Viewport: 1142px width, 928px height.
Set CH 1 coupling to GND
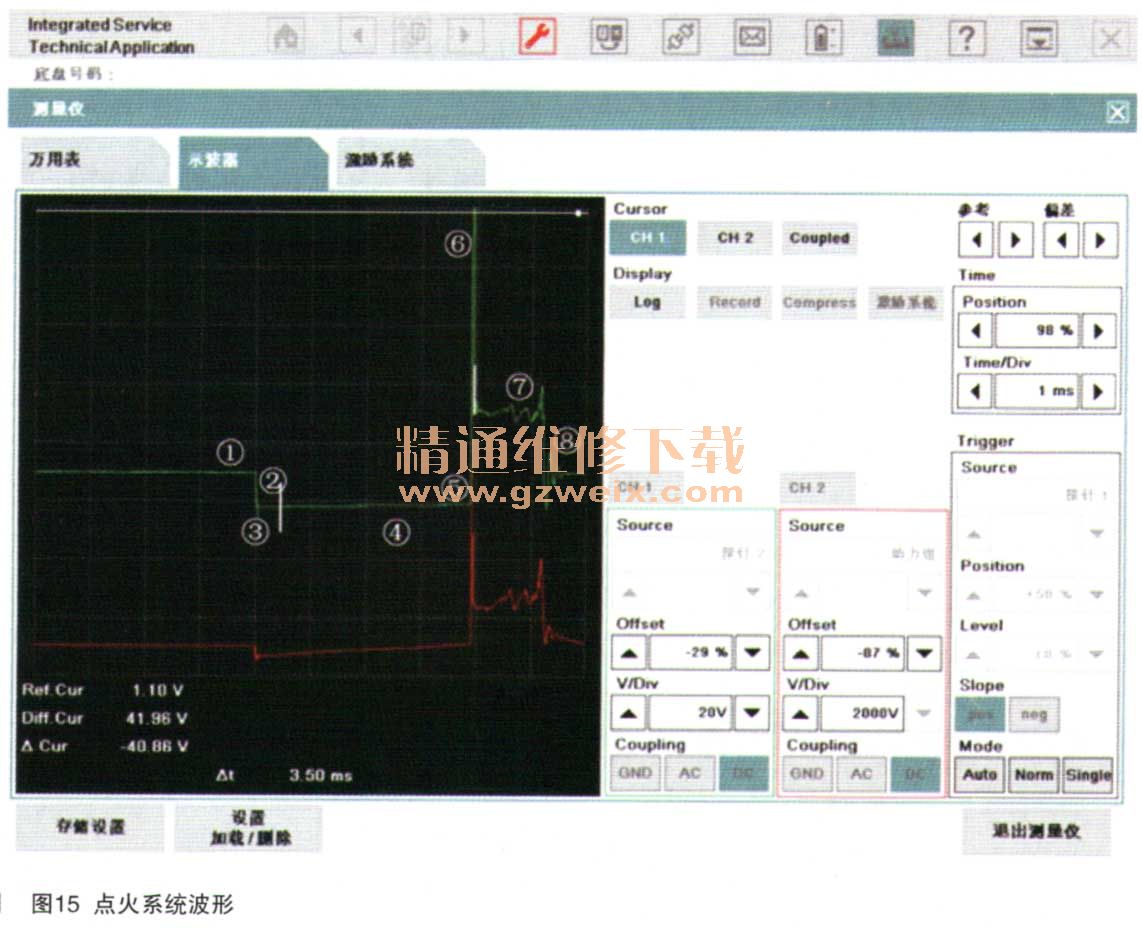pos(635,774)
